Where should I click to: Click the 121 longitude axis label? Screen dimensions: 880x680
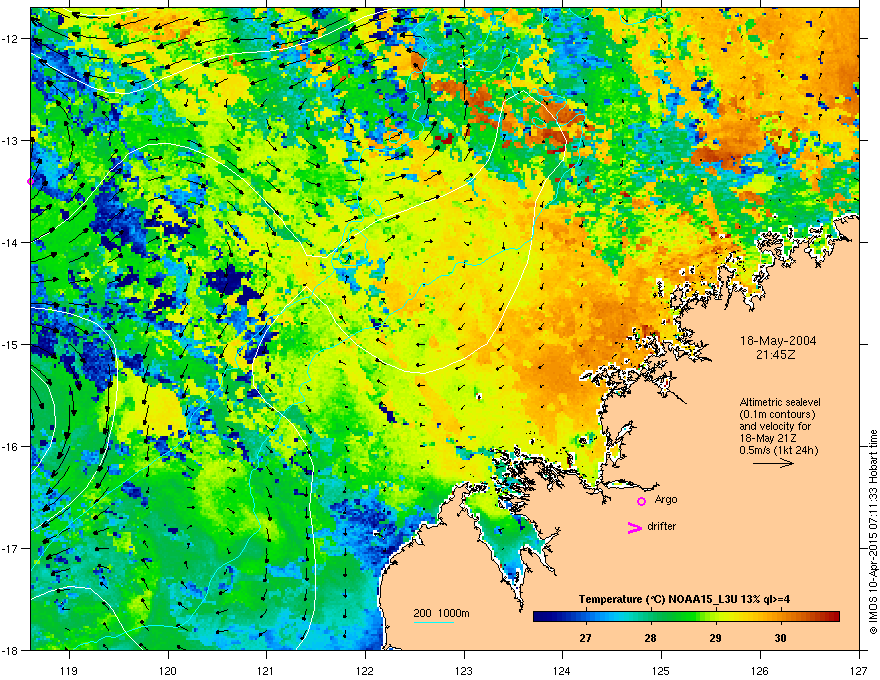click(x=267, y=670)
